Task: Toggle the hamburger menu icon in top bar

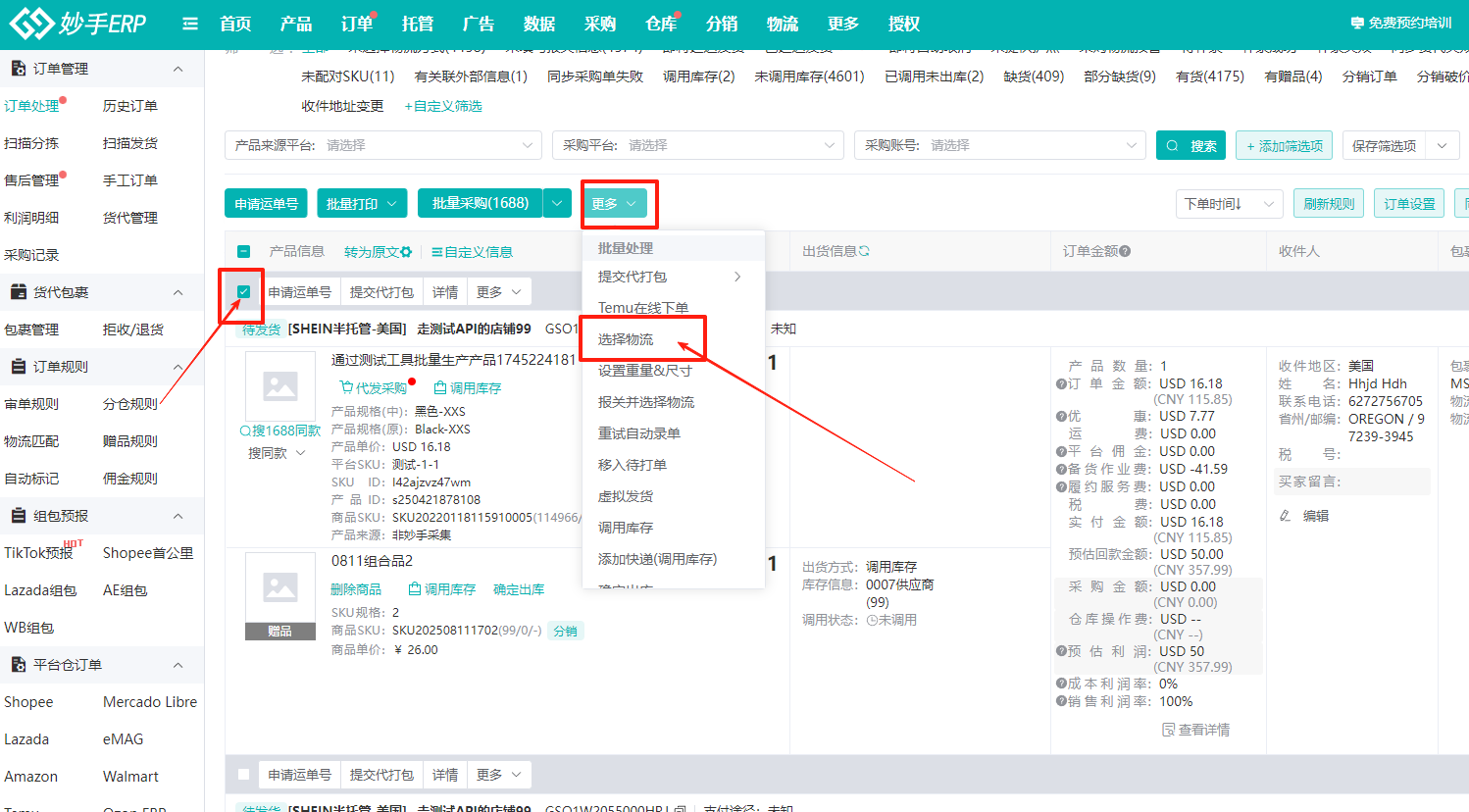Action: click(190, 24)
